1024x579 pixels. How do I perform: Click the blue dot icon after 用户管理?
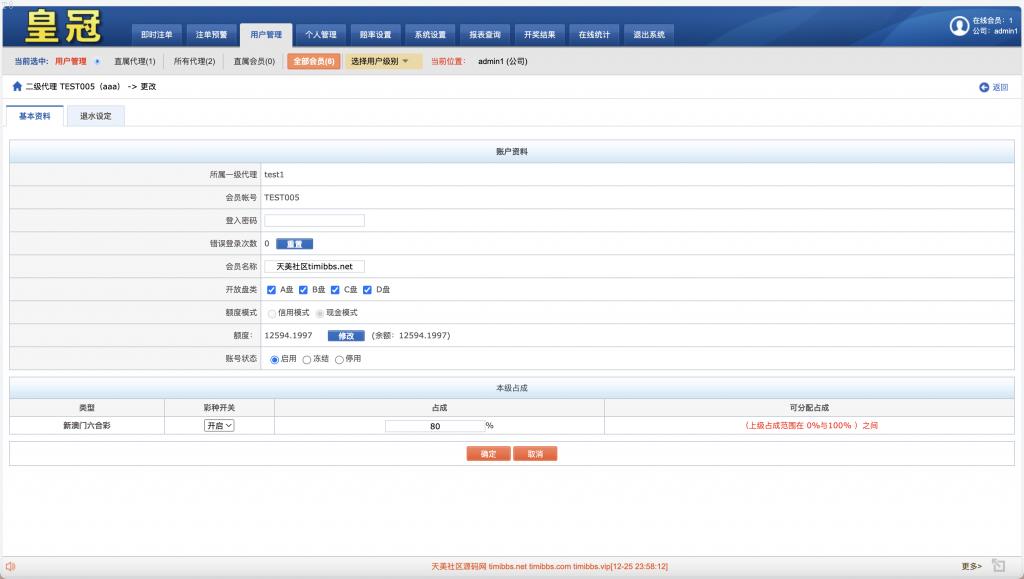click(x=97, y=61)
